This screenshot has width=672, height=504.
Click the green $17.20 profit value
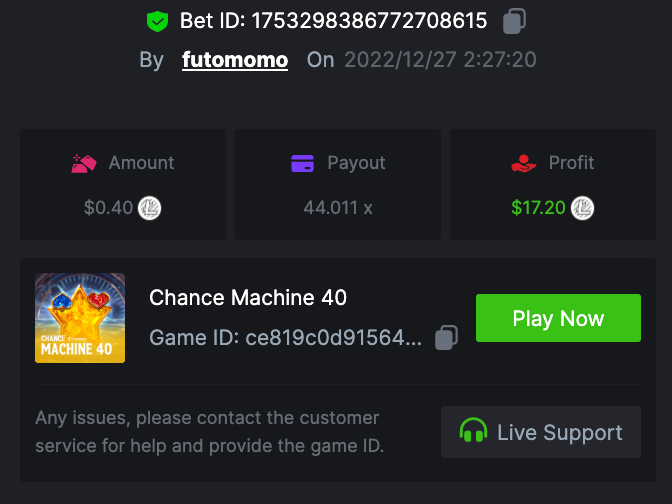coord(538,208)
